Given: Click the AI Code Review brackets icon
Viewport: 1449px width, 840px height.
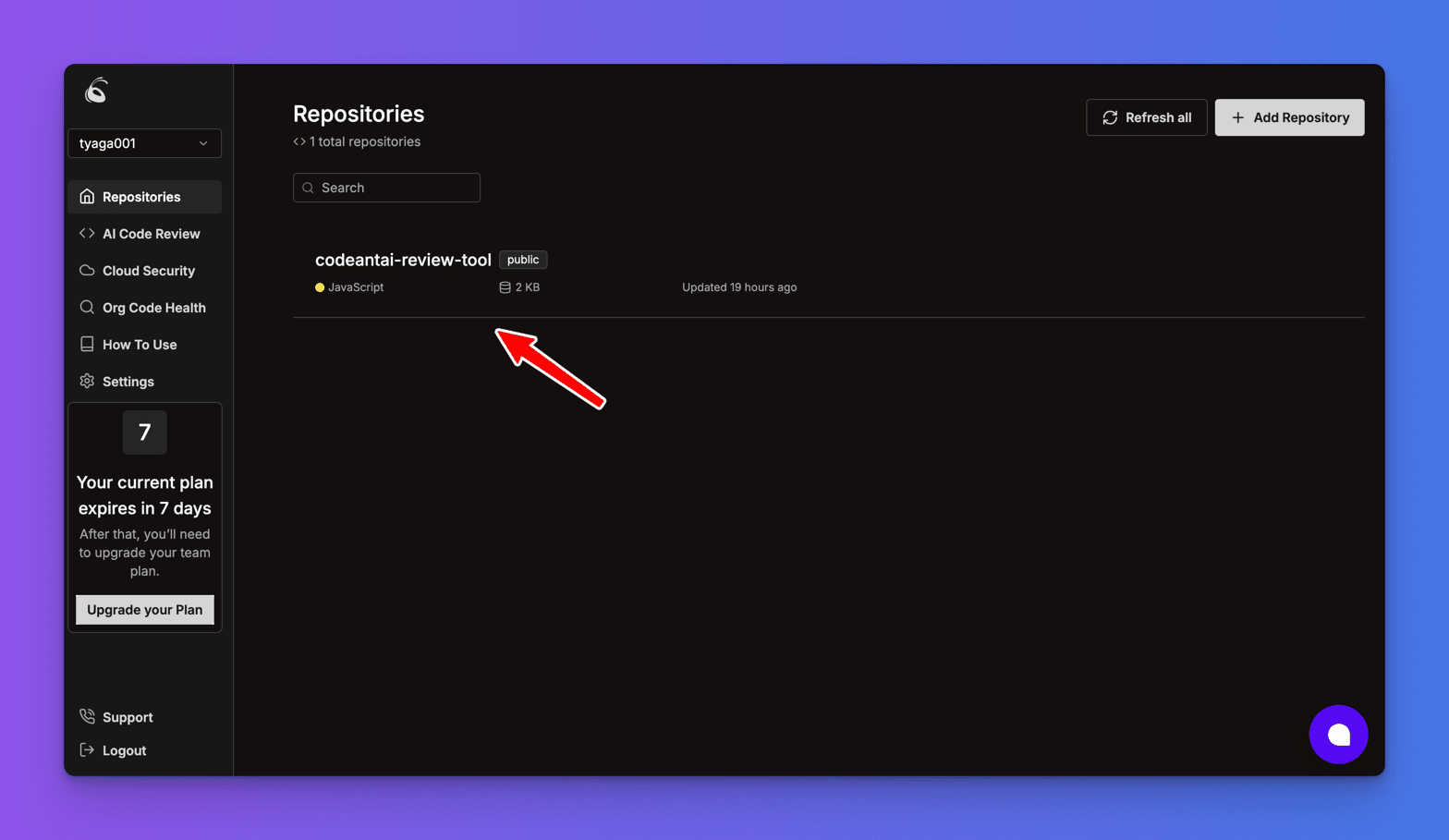Looking at the screenshot, I should 87,233.
